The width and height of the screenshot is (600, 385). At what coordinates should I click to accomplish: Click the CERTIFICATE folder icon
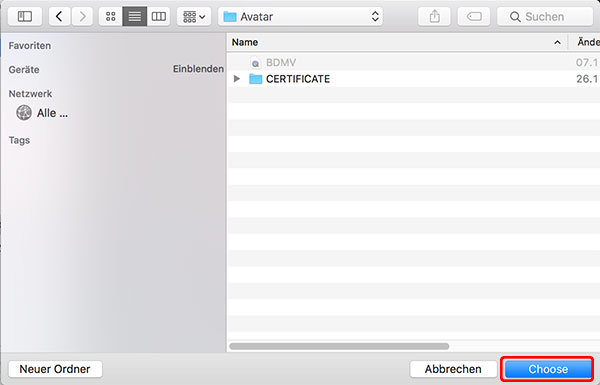point(255,79)
